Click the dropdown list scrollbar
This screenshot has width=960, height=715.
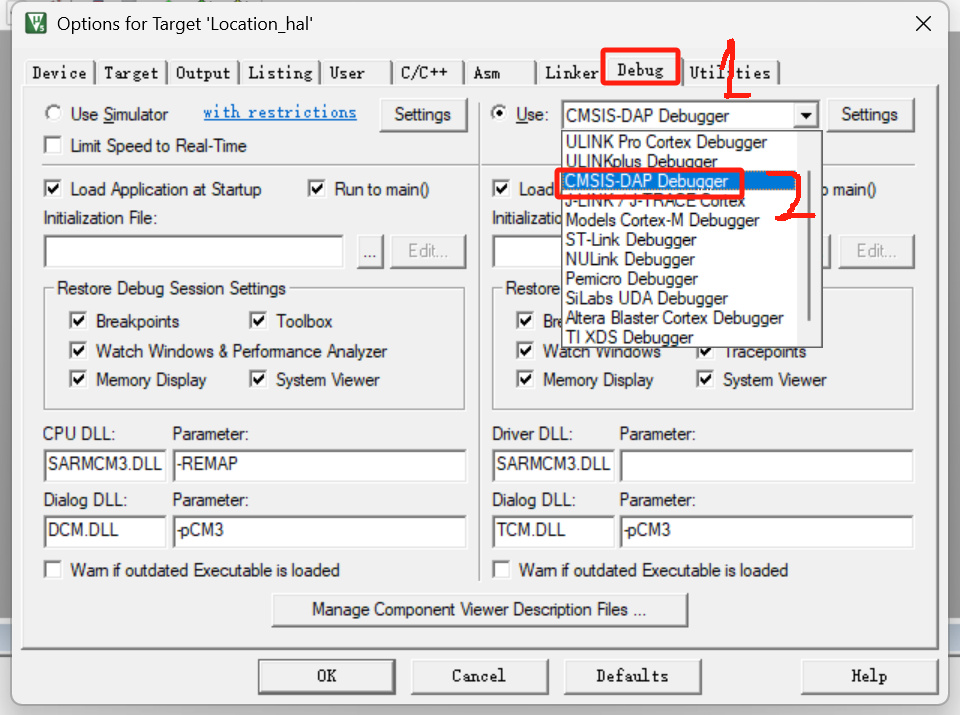809,245
